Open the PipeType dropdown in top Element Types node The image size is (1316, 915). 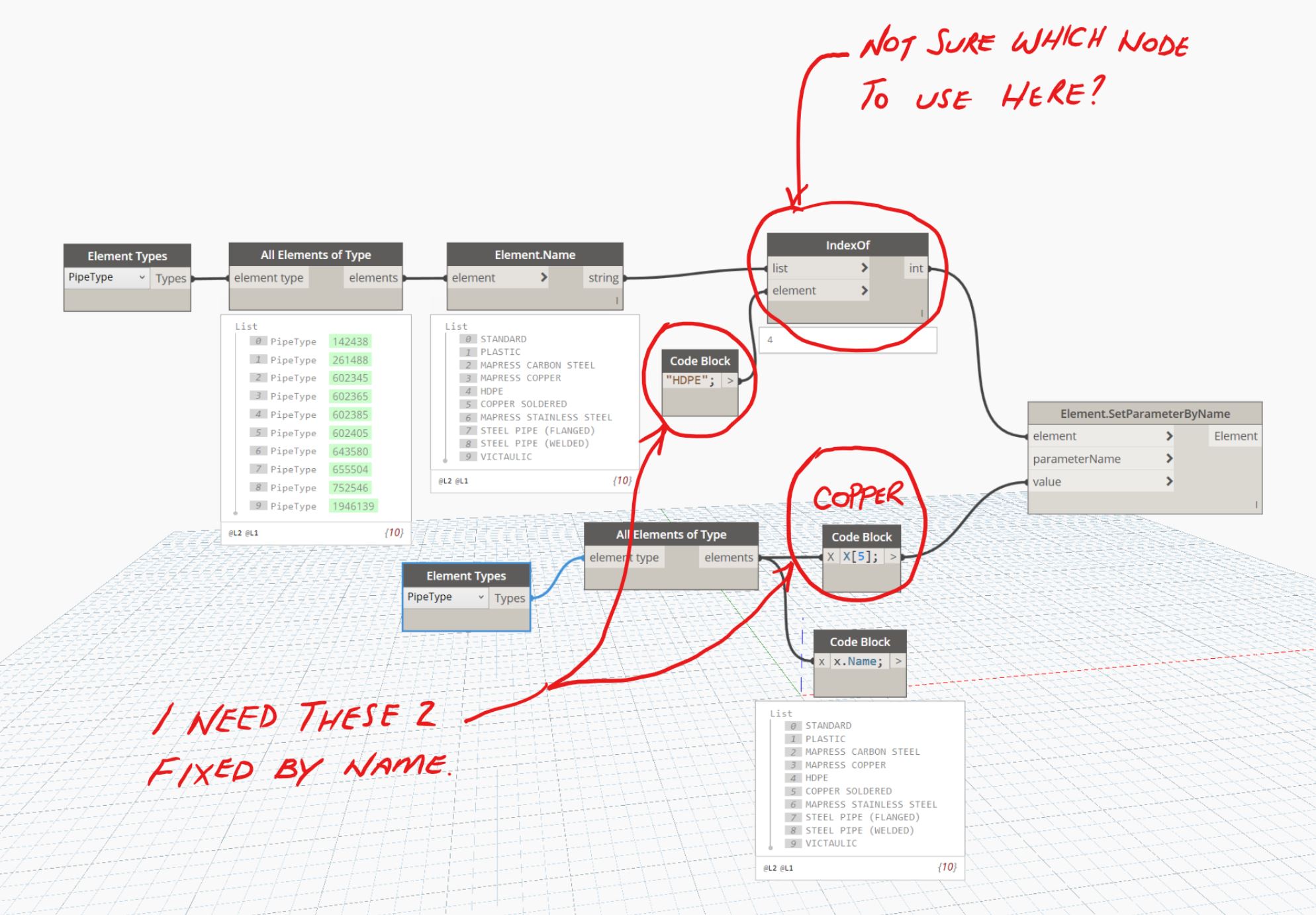(107, 277)
